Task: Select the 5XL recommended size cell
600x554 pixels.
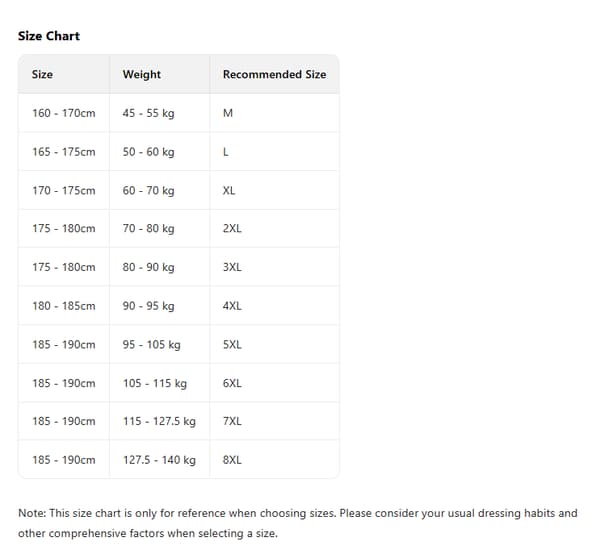Action: [274, 344]
